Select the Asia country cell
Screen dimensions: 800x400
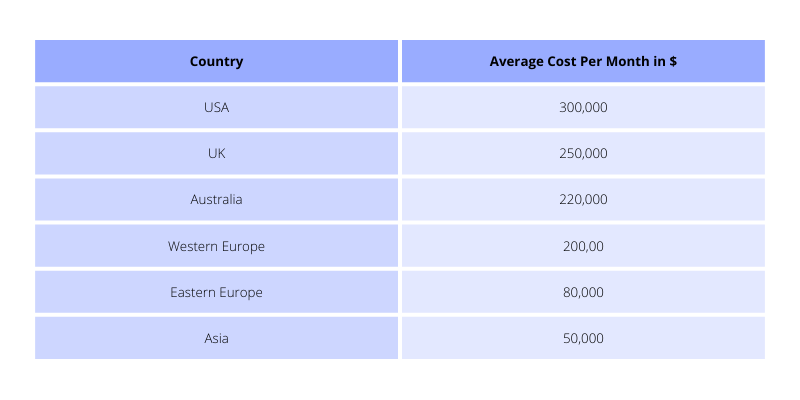[216, 338]
